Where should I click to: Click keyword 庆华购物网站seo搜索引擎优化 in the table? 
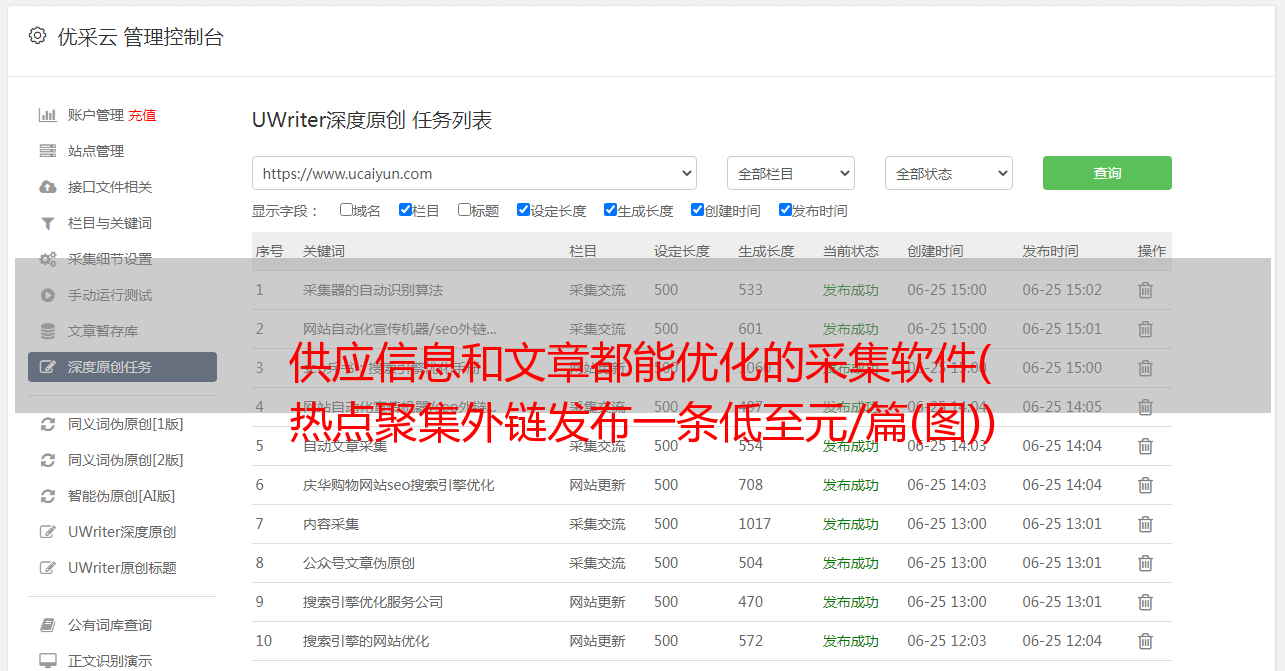[398, 485]
